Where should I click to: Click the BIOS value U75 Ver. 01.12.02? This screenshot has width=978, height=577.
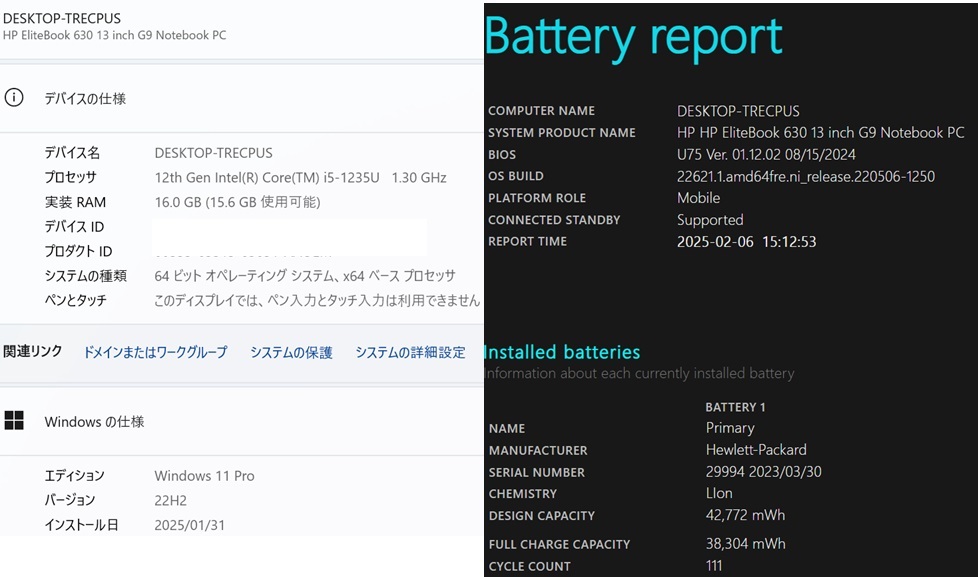coord(767,155)
